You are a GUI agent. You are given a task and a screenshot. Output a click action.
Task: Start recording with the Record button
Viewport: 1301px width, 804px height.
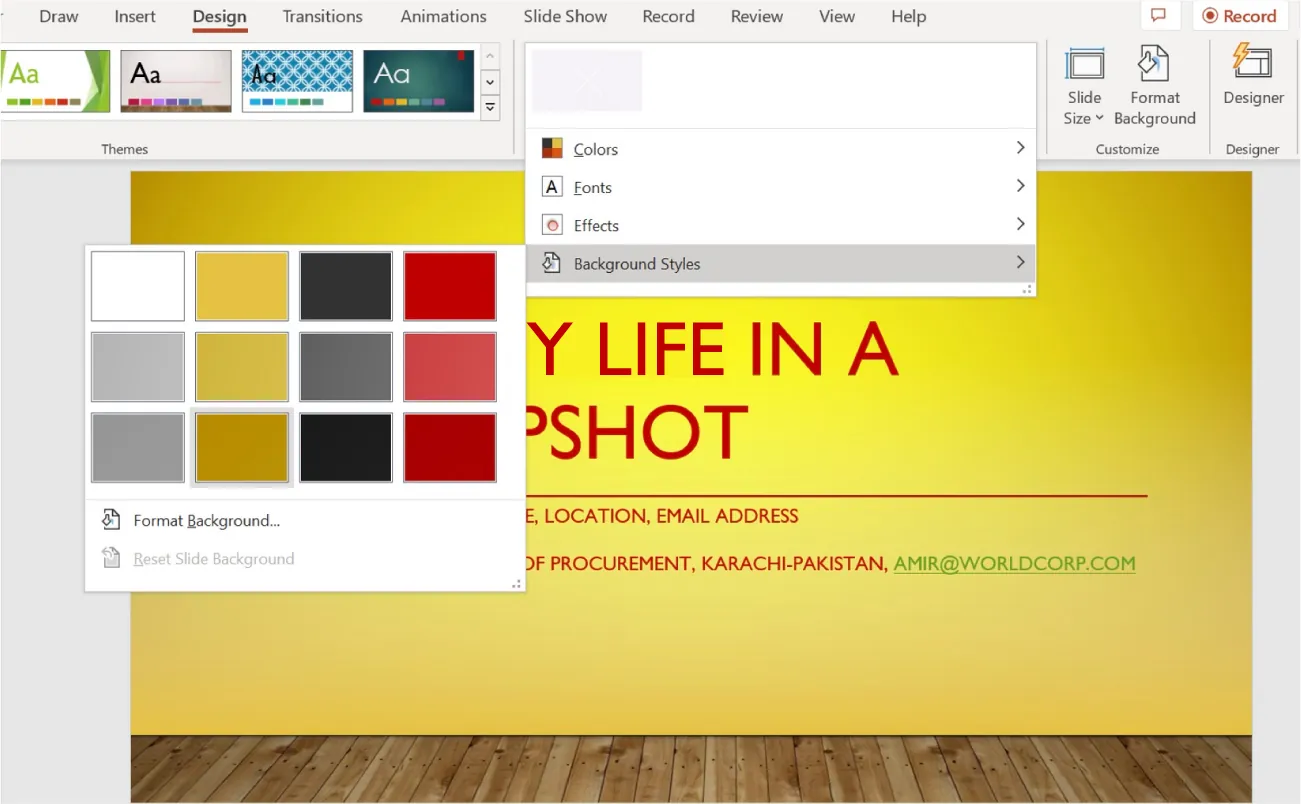tap(1239, 16)
